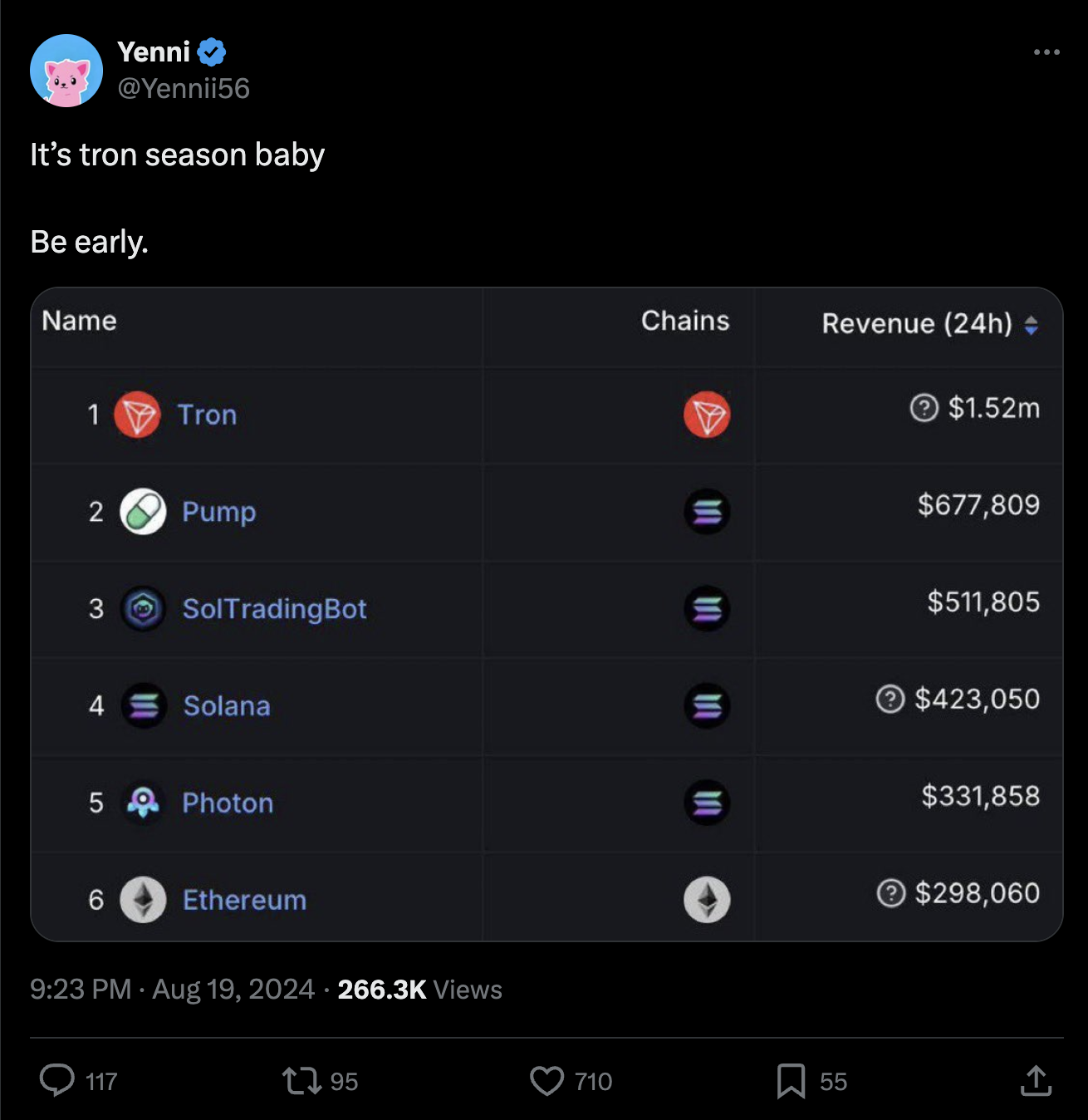Image resolution: width=1088 pixels, height=1120 pixels.
Task: Open the reply comment icon
Action: [x=57, y=1080]
